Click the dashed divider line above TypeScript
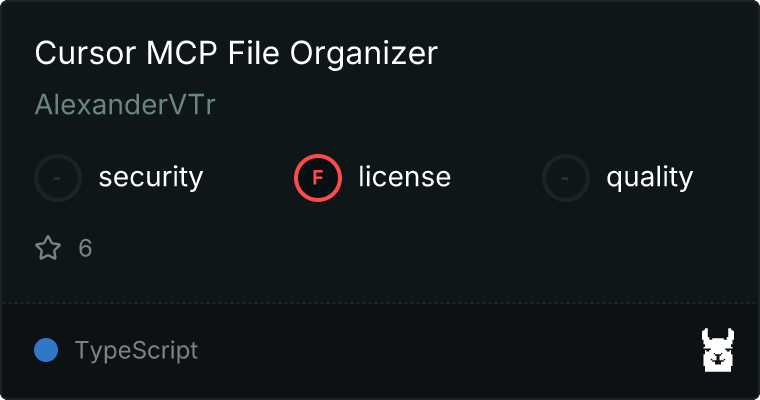 (x=380, y=303)
